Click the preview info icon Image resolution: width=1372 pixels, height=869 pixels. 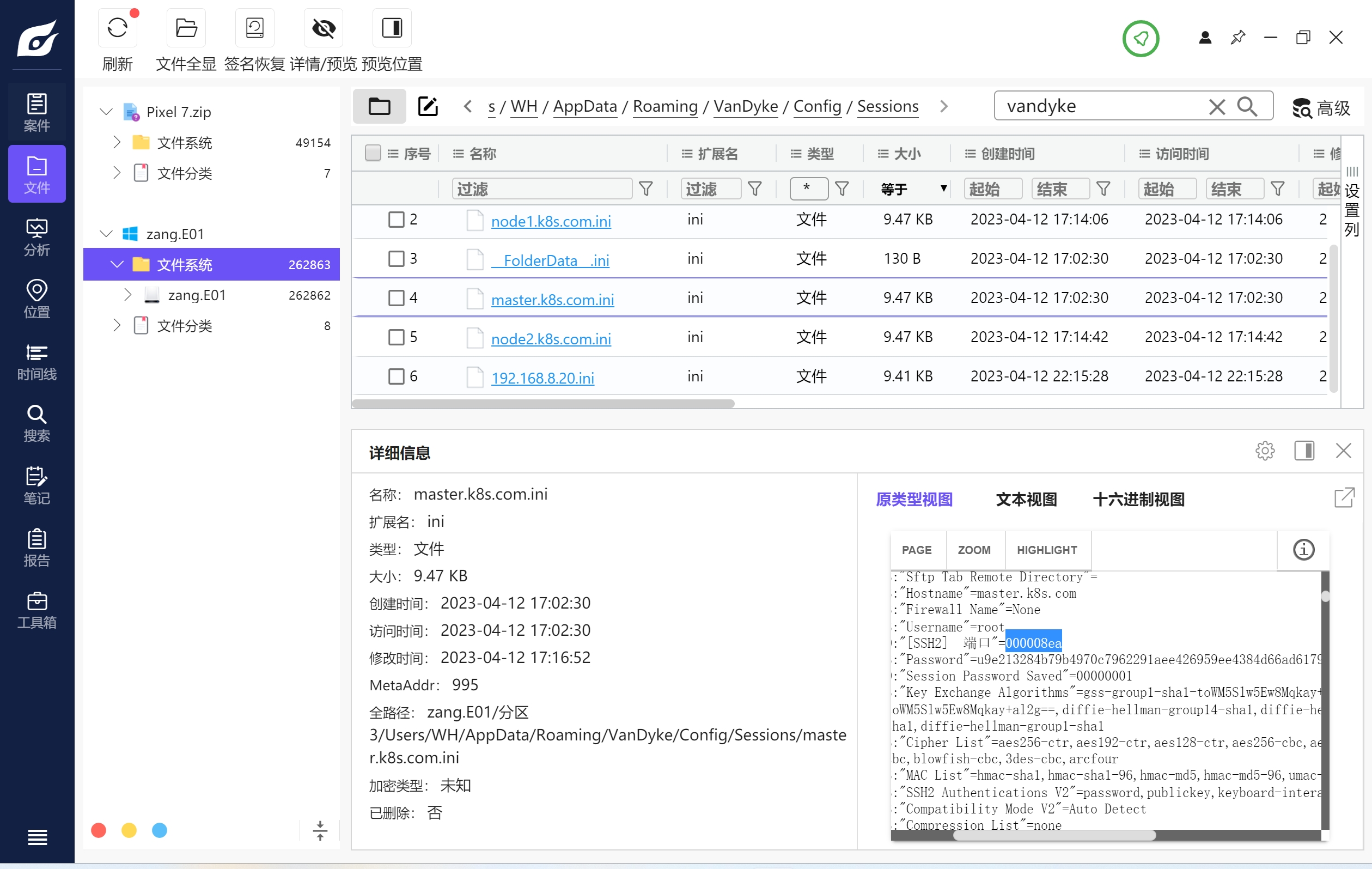tap(1303, 549)
